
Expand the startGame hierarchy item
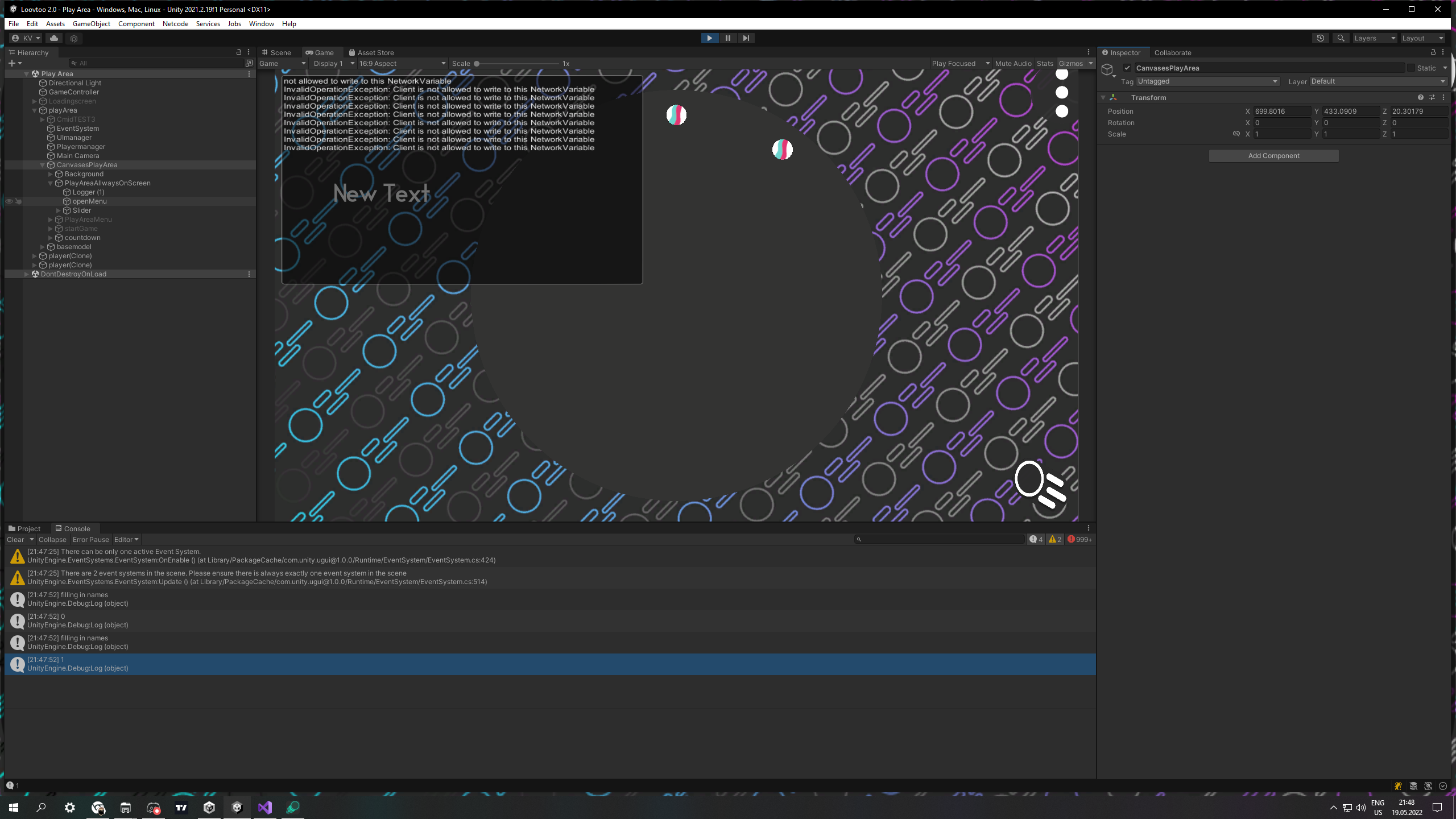point(51,229)
